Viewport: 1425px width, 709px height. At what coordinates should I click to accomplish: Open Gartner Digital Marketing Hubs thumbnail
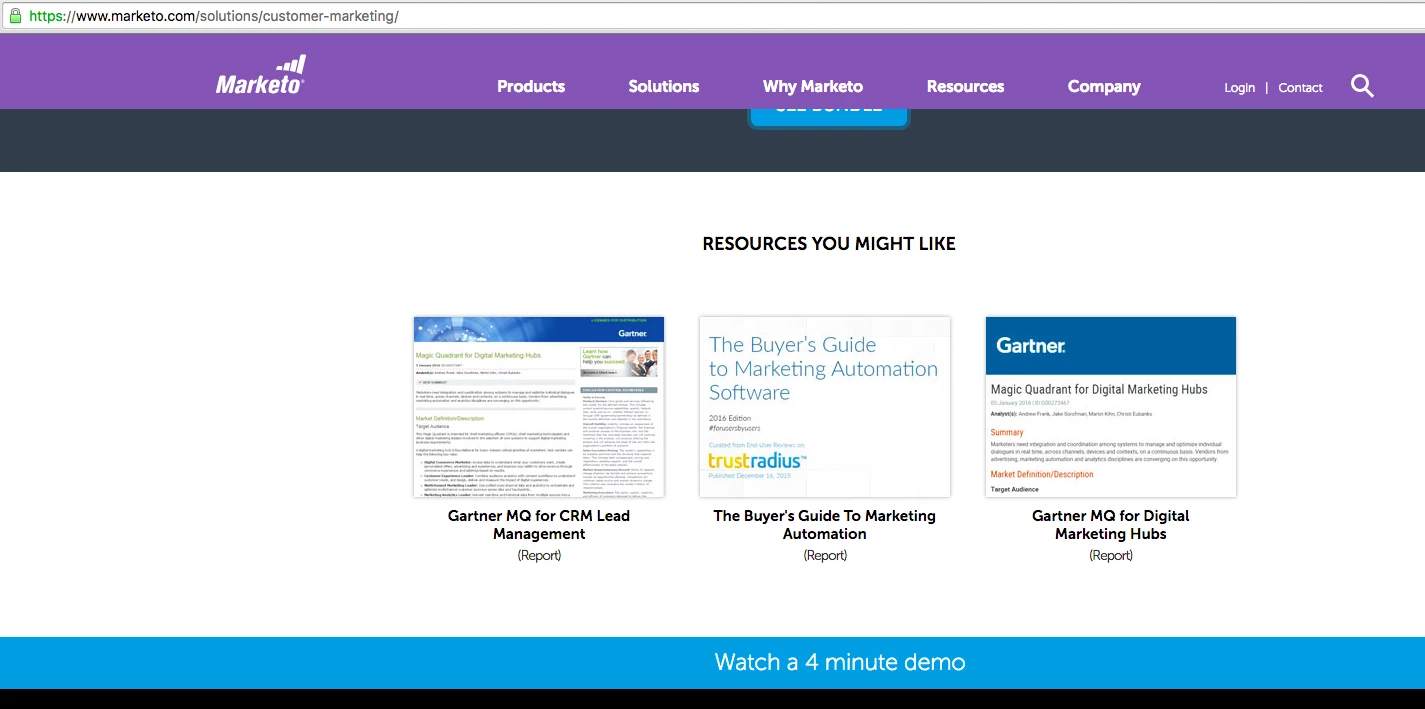click(1111, 407)
